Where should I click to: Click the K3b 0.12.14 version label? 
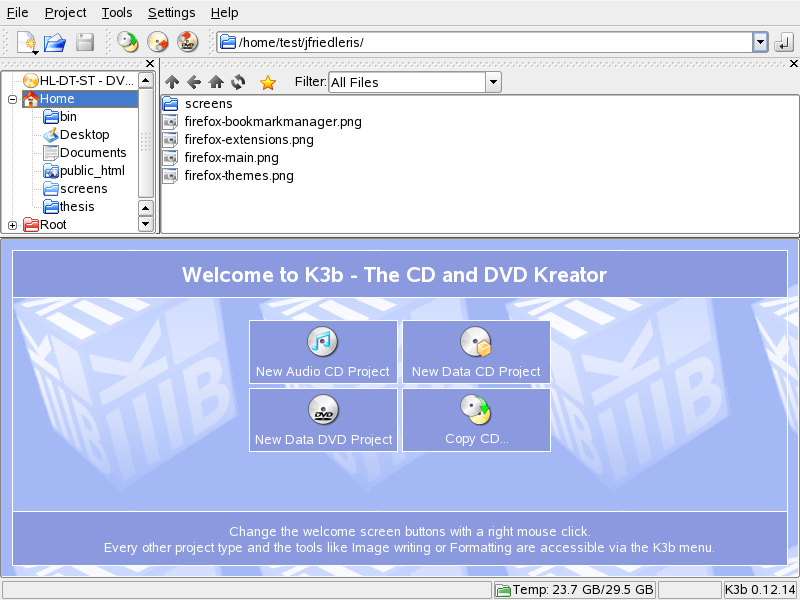(760, 590)
